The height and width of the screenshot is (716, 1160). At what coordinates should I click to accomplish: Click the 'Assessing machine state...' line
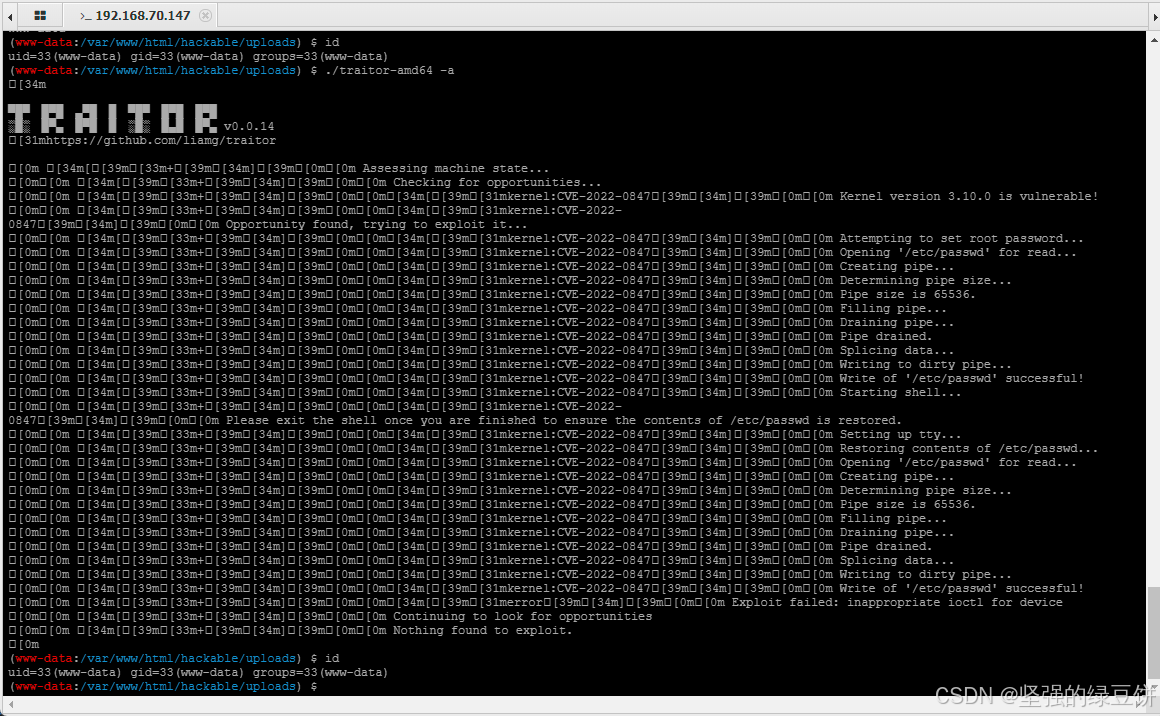pyautogui.click(x=456, y=169)
